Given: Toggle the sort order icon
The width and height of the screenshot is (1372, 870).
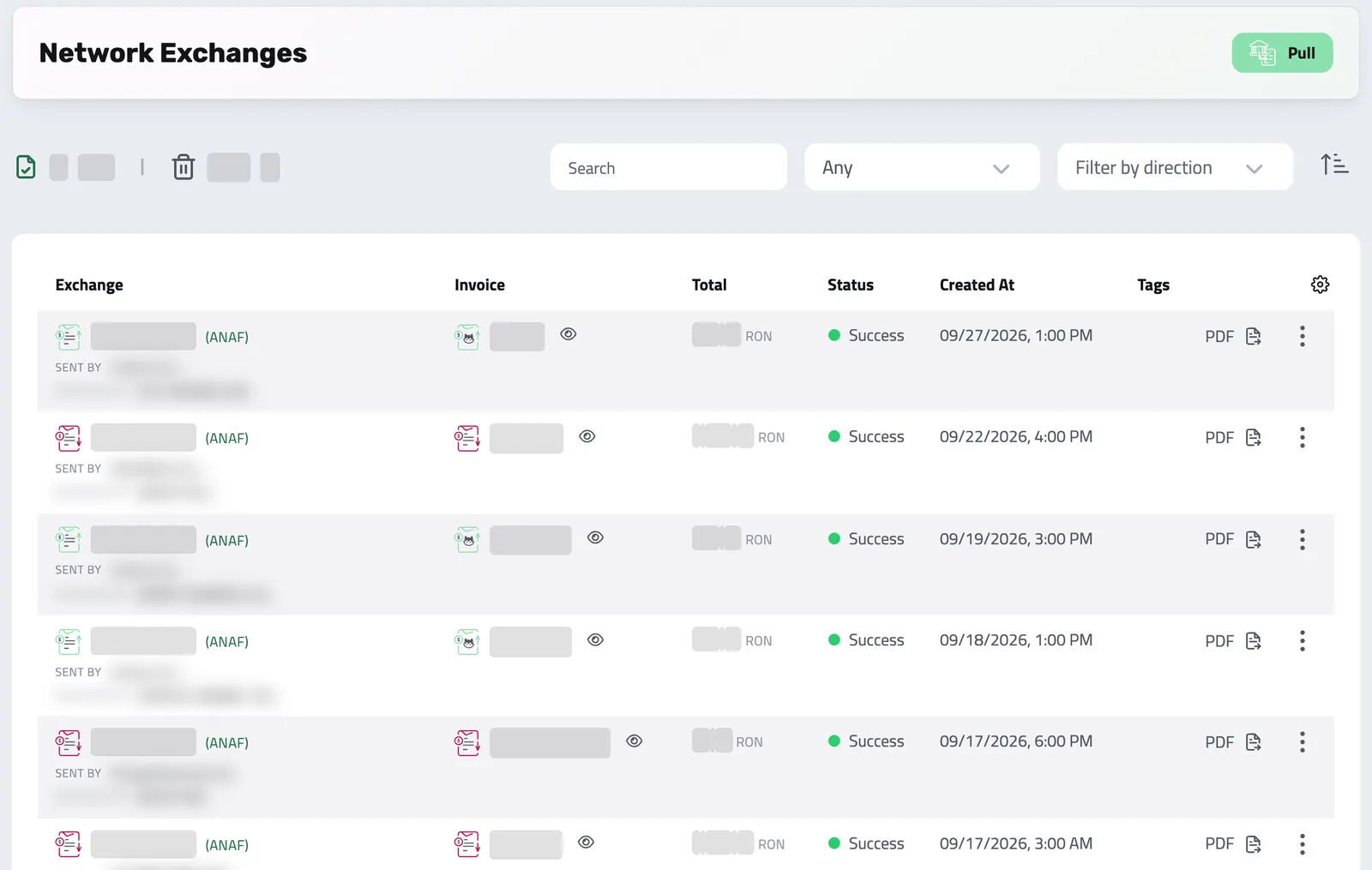Looking at the screenshot, I should point(1334,164).
